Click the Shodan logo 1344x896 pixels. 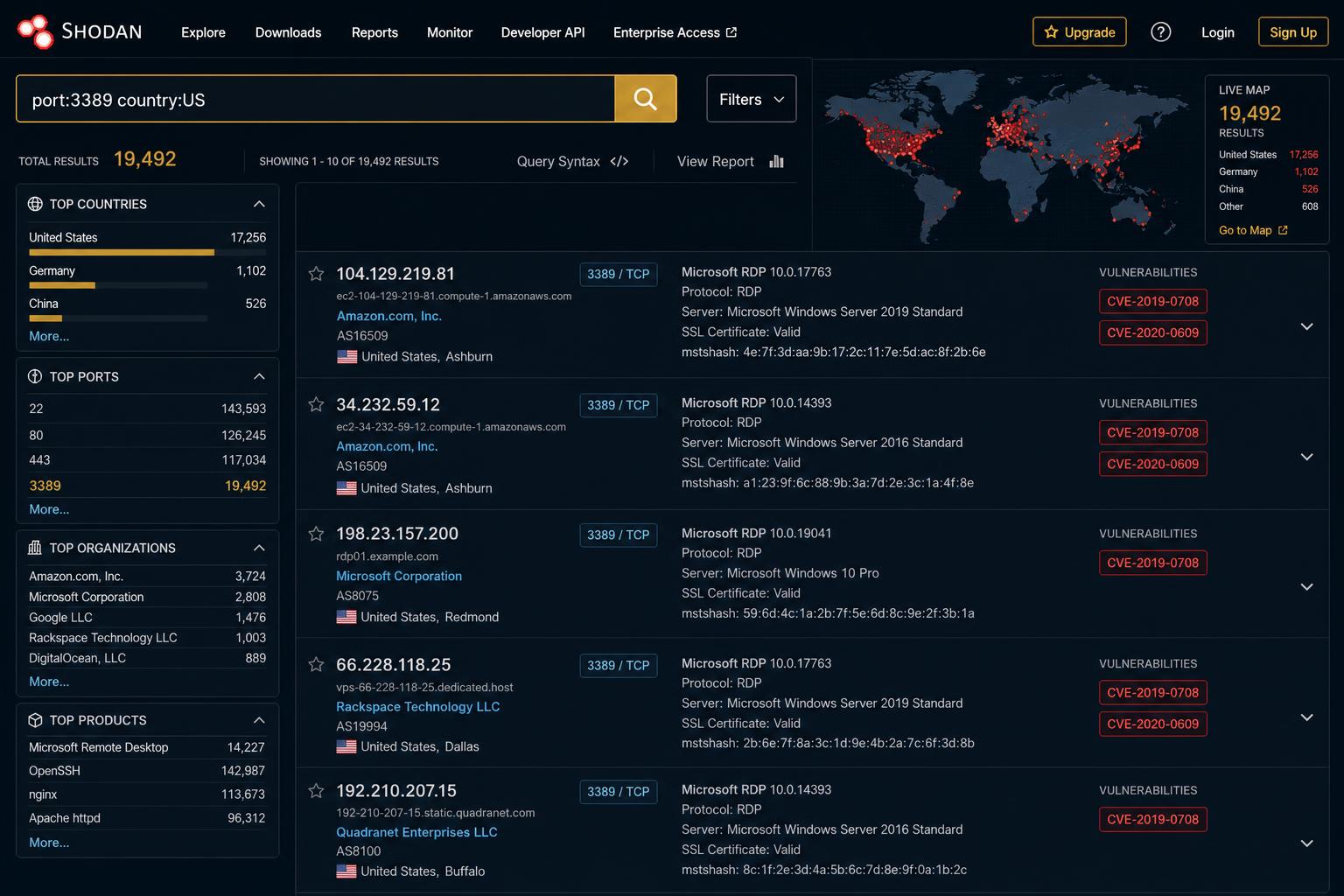[x=80, y=32]
